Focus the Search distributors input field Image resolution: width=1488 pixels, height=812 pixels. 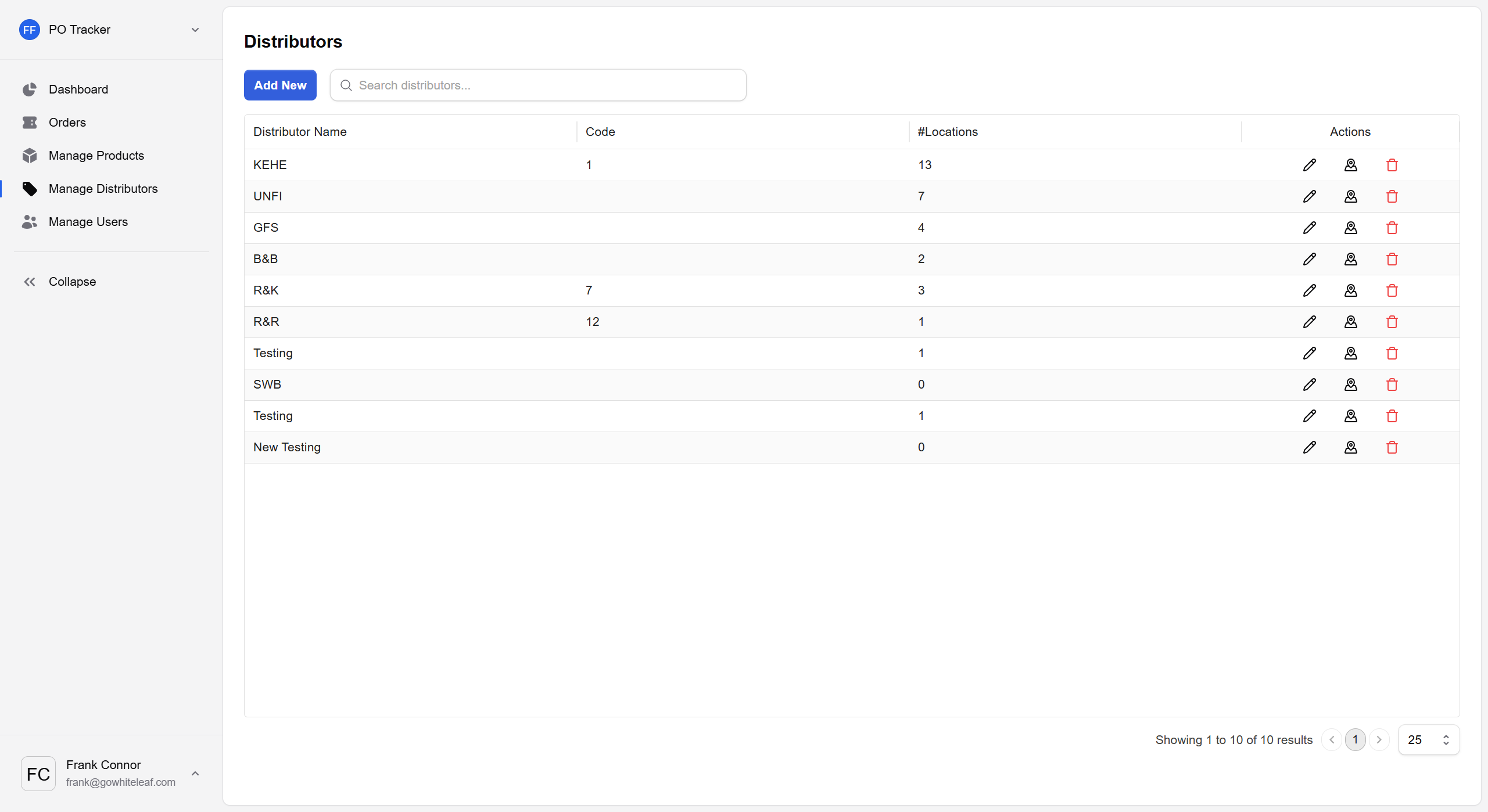point(546,85)
